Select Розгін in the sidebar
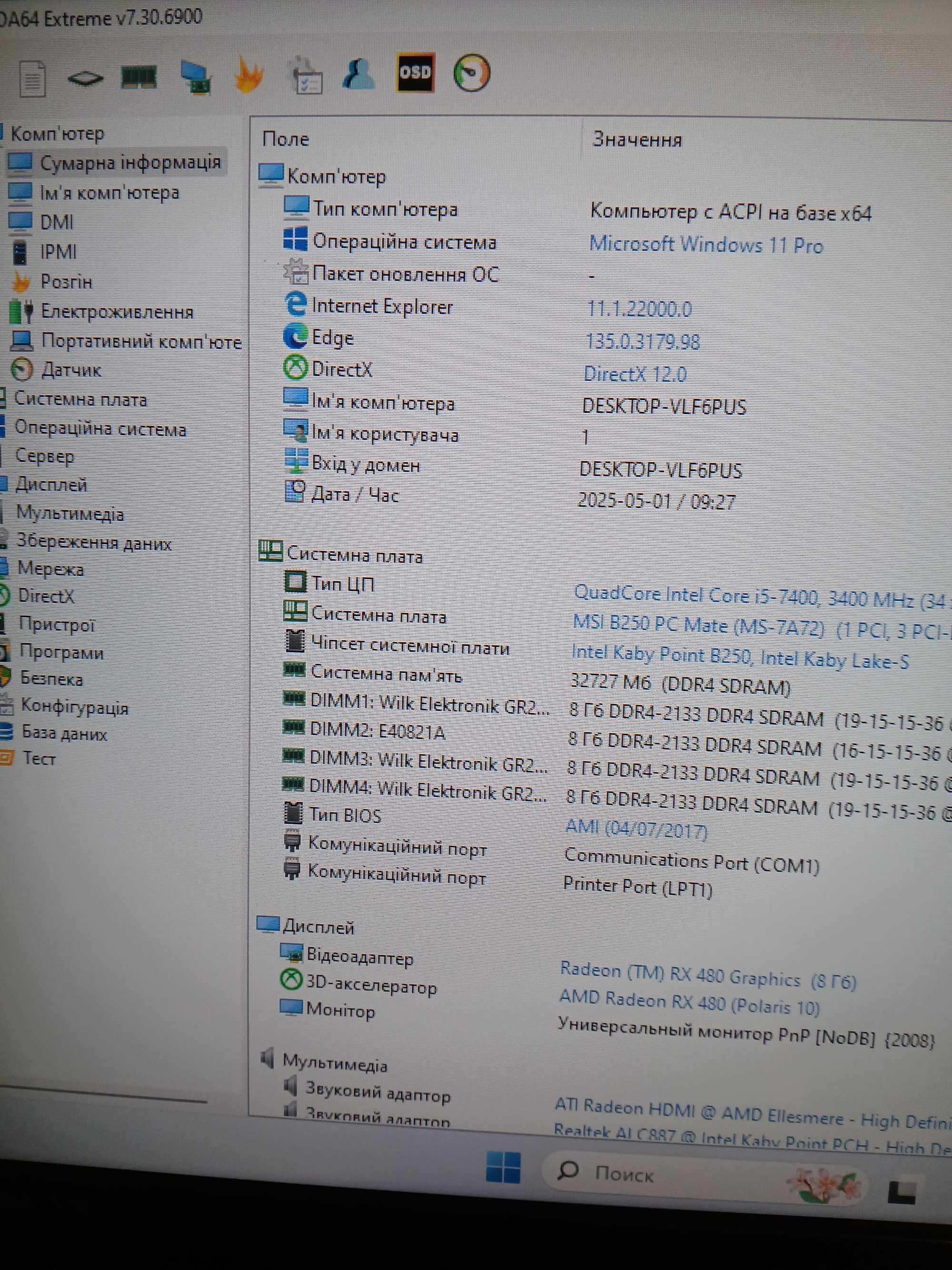This screenshot has width=952, height=1270. pos(66,282)
